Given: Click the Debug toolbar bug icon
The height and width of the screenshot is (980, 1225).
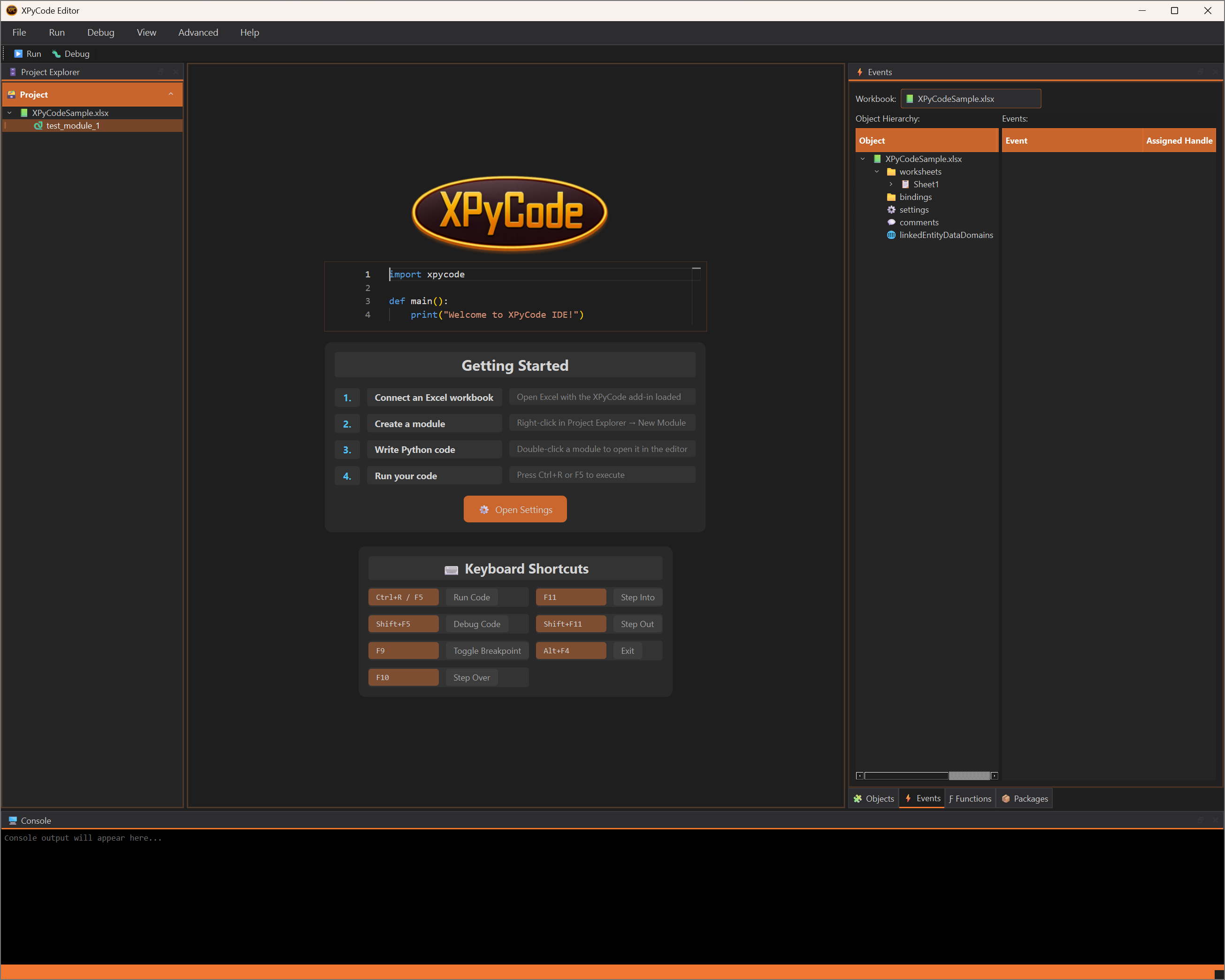Looking at the screenshot, I should [56, 54].
